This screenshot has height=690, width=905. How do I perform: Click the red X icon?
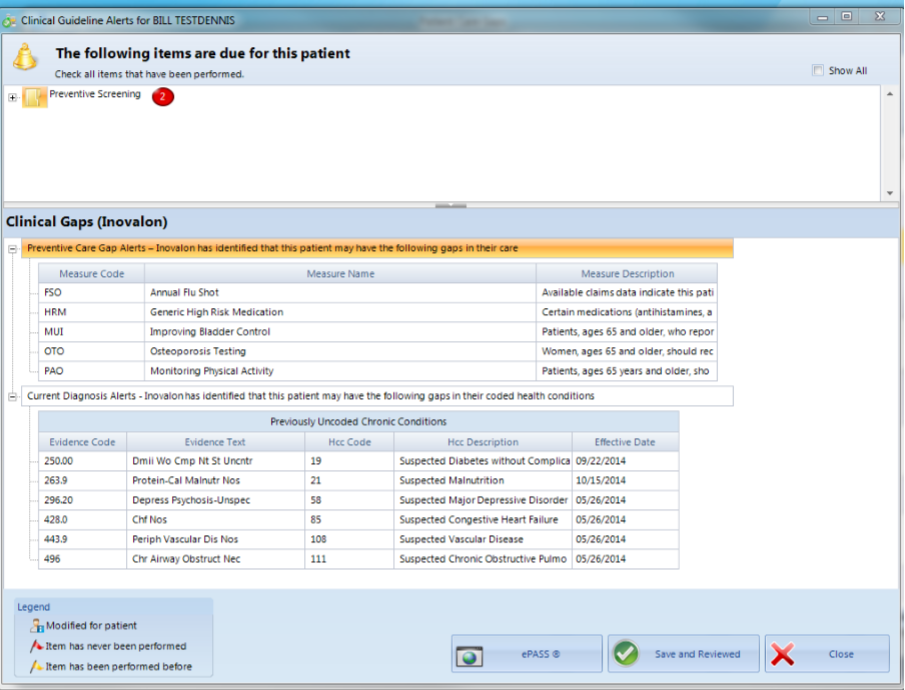tap(783, 655)
